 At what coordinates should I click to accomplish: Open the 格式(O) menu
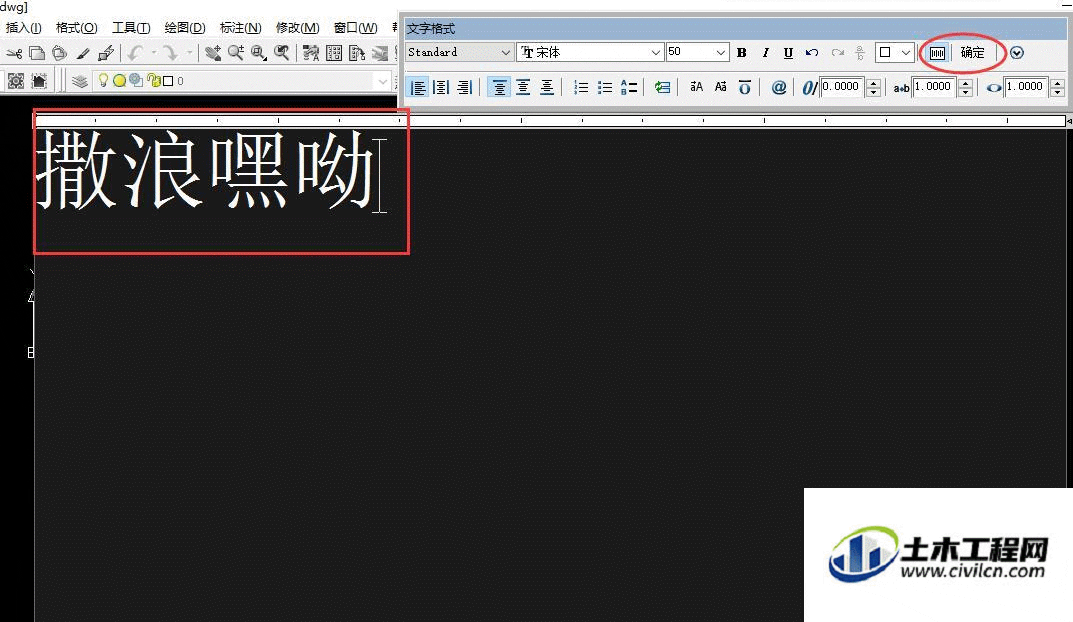point(77,28)
